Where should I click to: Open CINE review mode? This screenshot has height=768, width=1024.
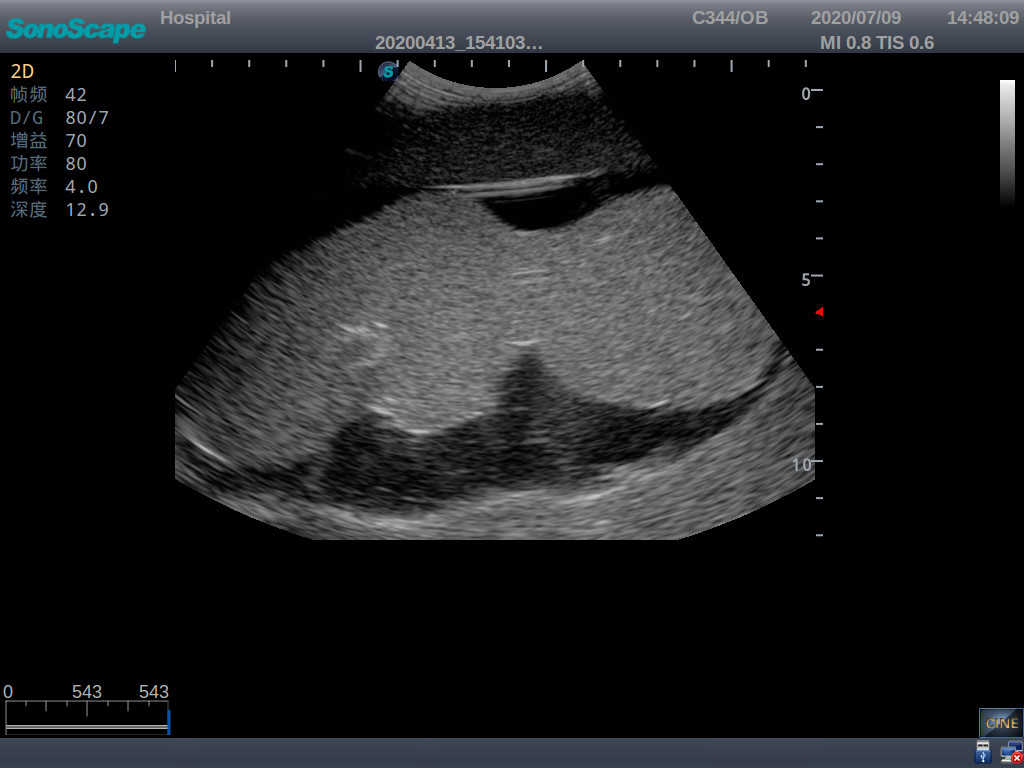coord(1001,722)
